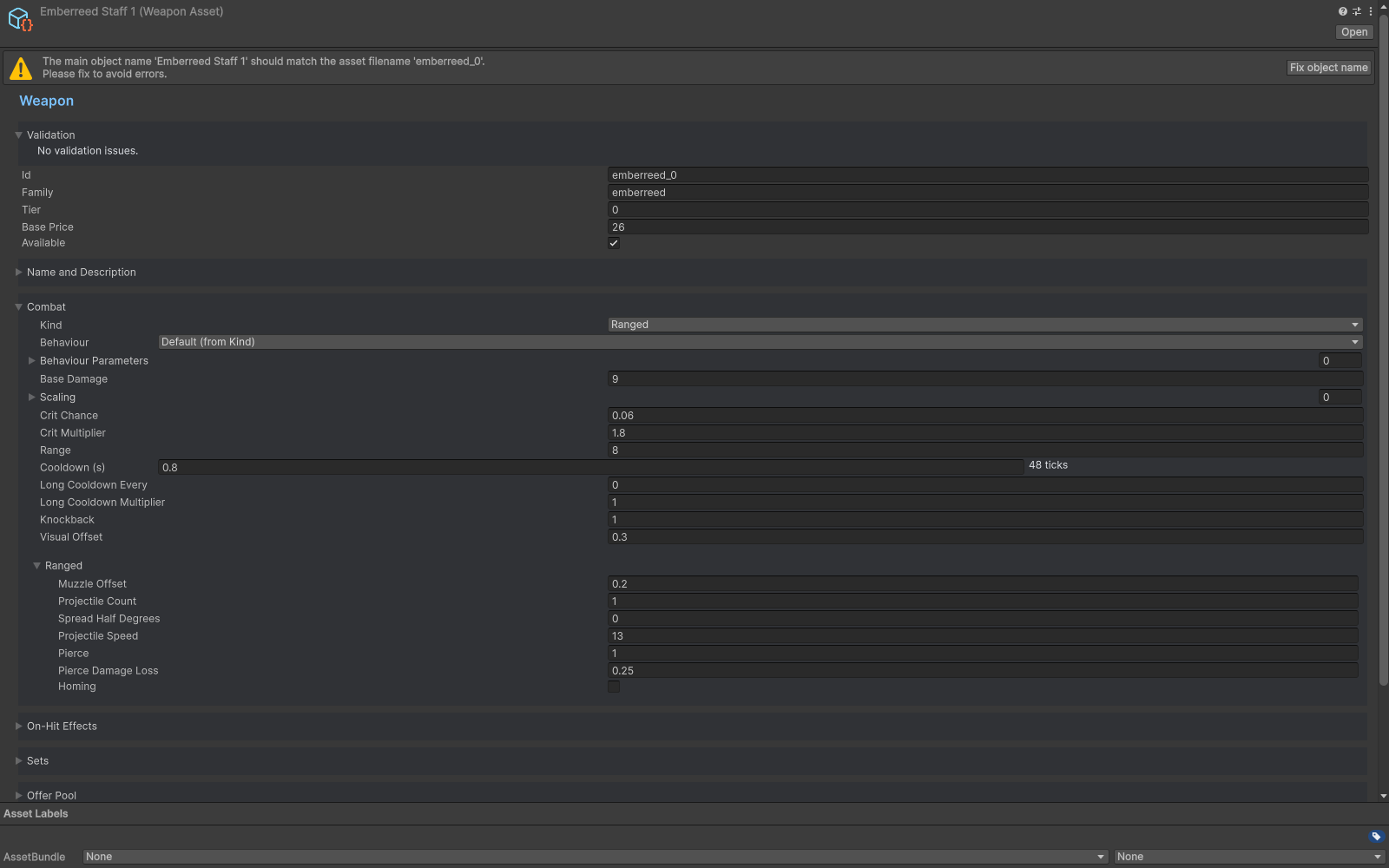
Task: Collapse the Ranged subsection
Action: coord(36,566)
